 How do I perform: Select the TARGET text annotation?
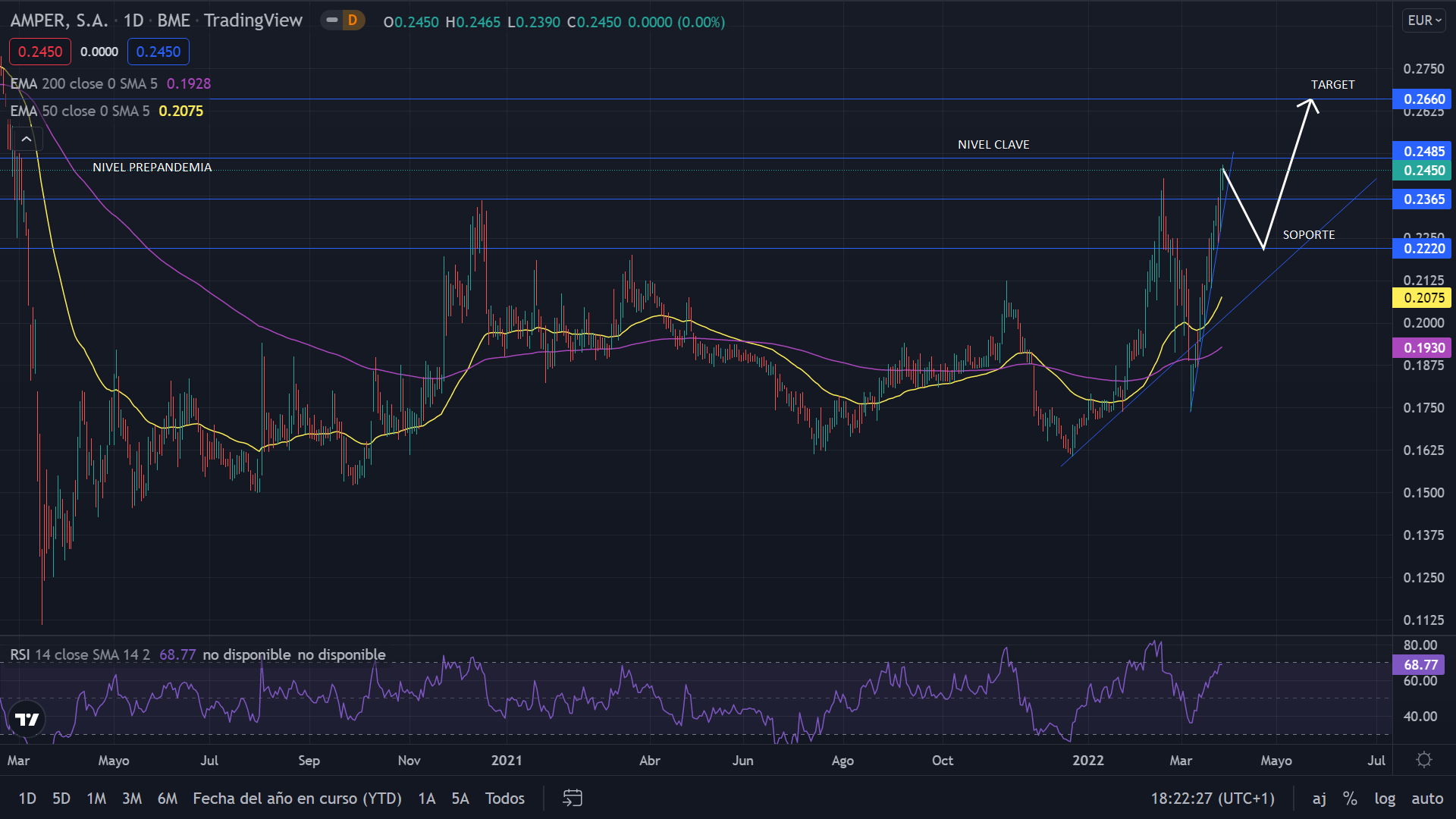pos(1332,85)
